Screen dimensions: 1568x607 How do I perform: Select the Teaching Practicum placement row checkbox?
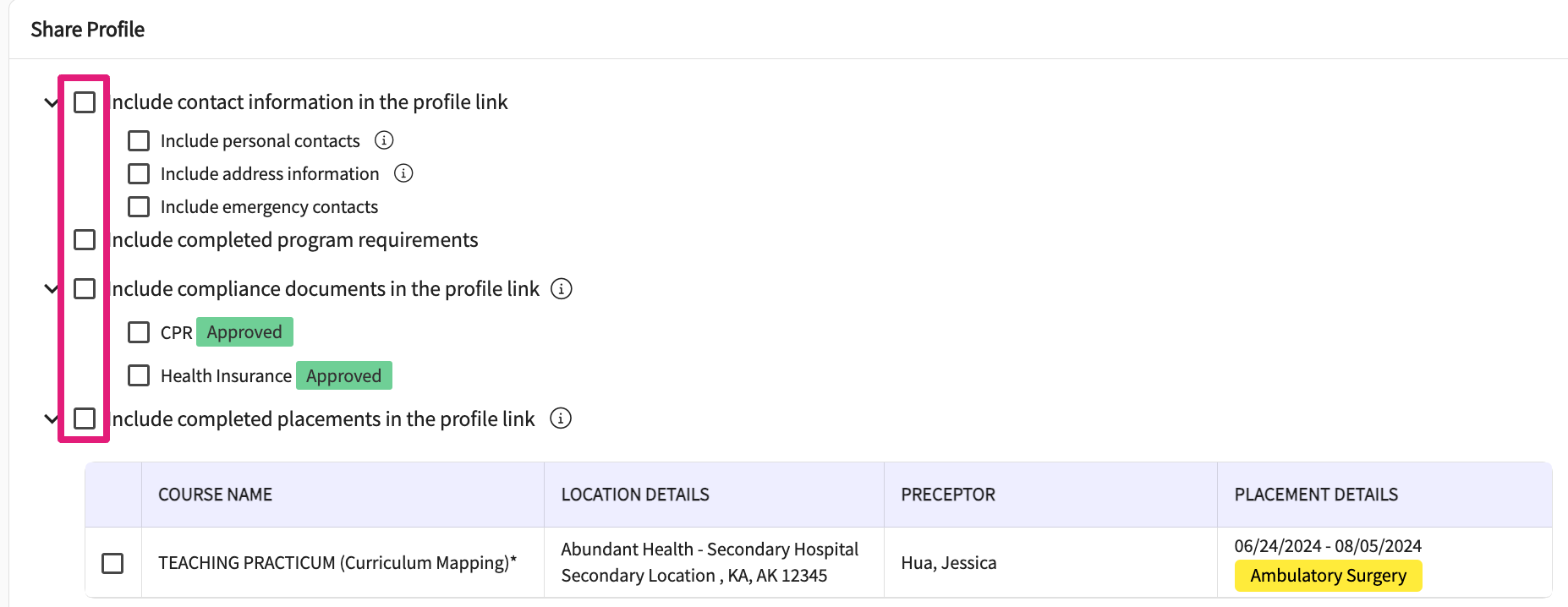(x=112, y=563)
